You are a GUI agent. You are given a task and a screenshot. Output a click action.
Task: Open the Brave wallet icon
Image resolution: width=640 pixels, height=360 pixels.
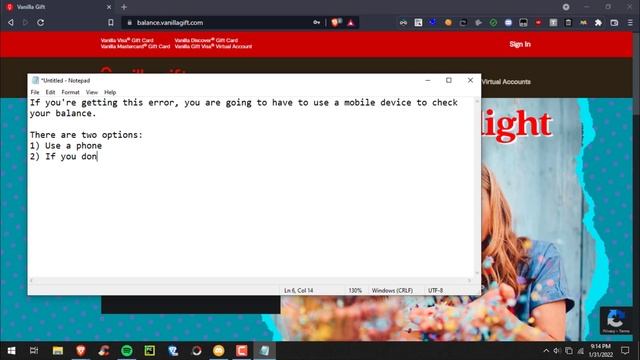coord(614,23)
